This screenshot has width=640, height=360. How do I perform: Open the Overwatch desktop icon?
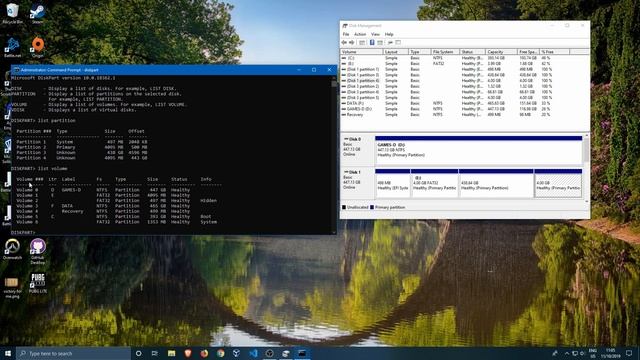pyautogui.click(x=12, y=249)
